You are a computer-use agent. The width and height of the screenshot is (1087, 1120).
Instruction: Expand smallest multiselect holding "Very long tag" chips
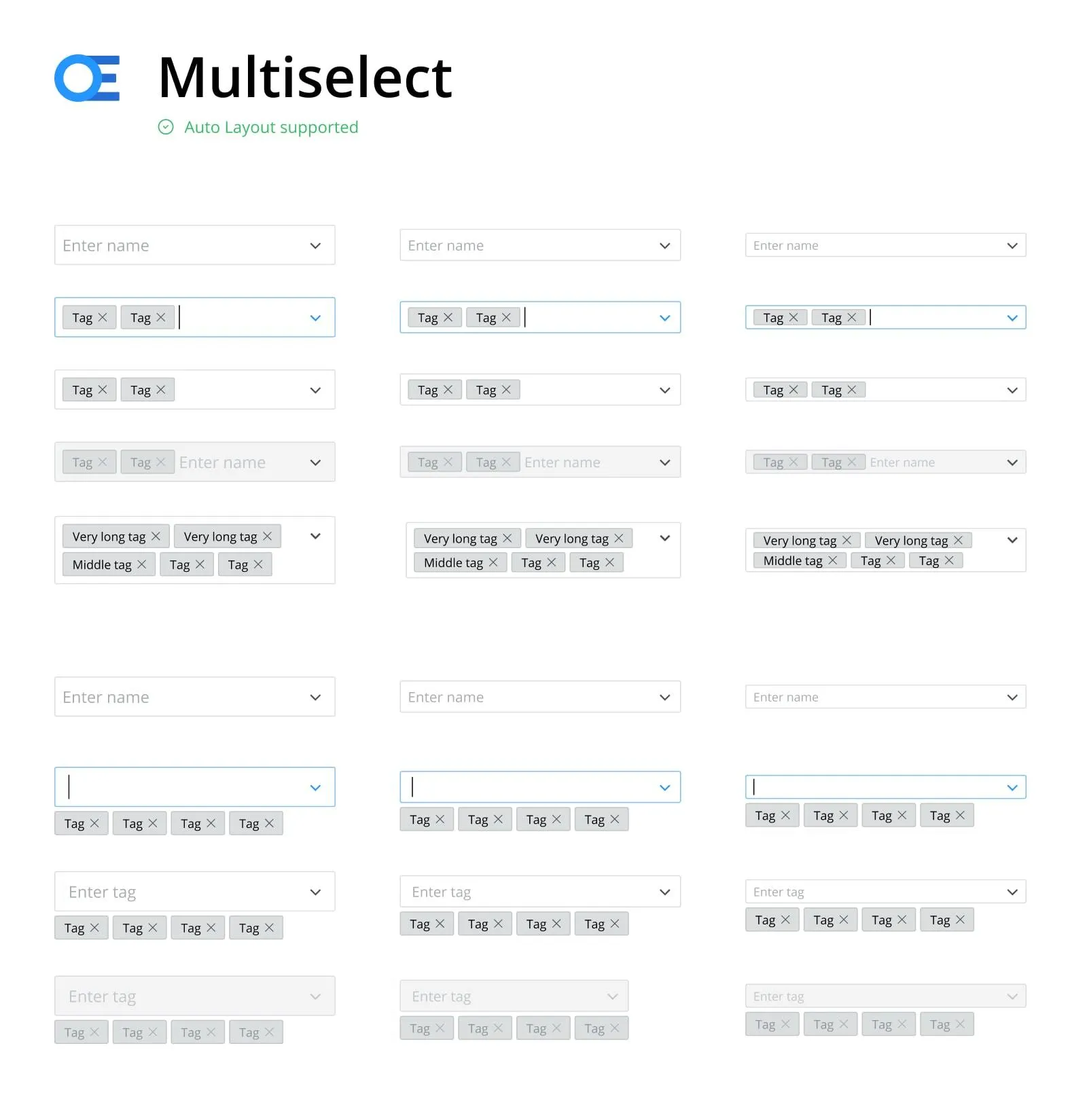(x=1012, y=540)
